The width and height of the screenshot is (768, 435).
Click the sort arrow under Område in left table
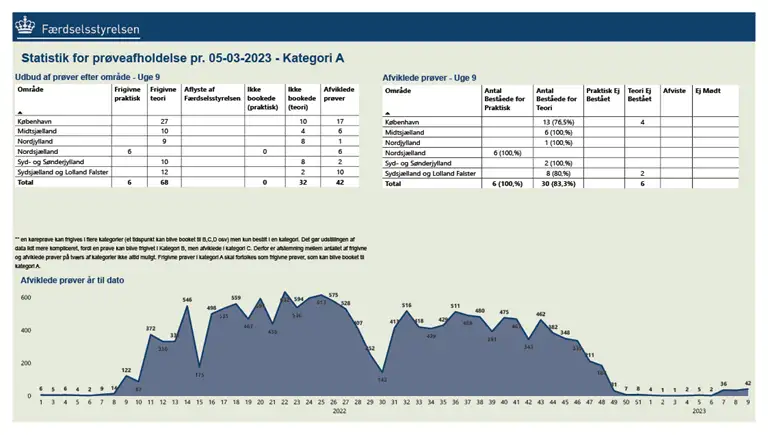[x=22, y=113]
